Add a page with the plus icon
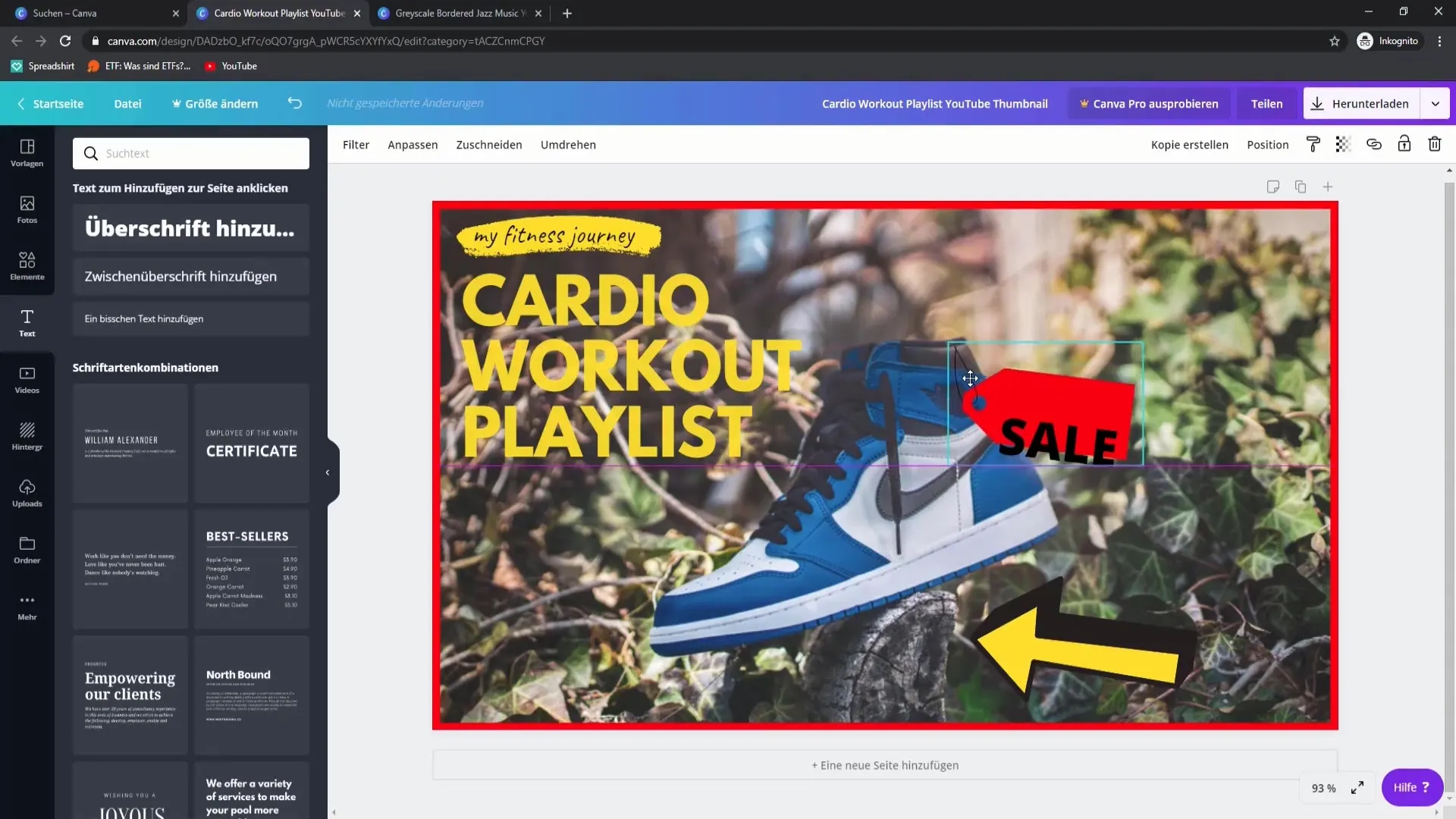 coord(1328,187)
